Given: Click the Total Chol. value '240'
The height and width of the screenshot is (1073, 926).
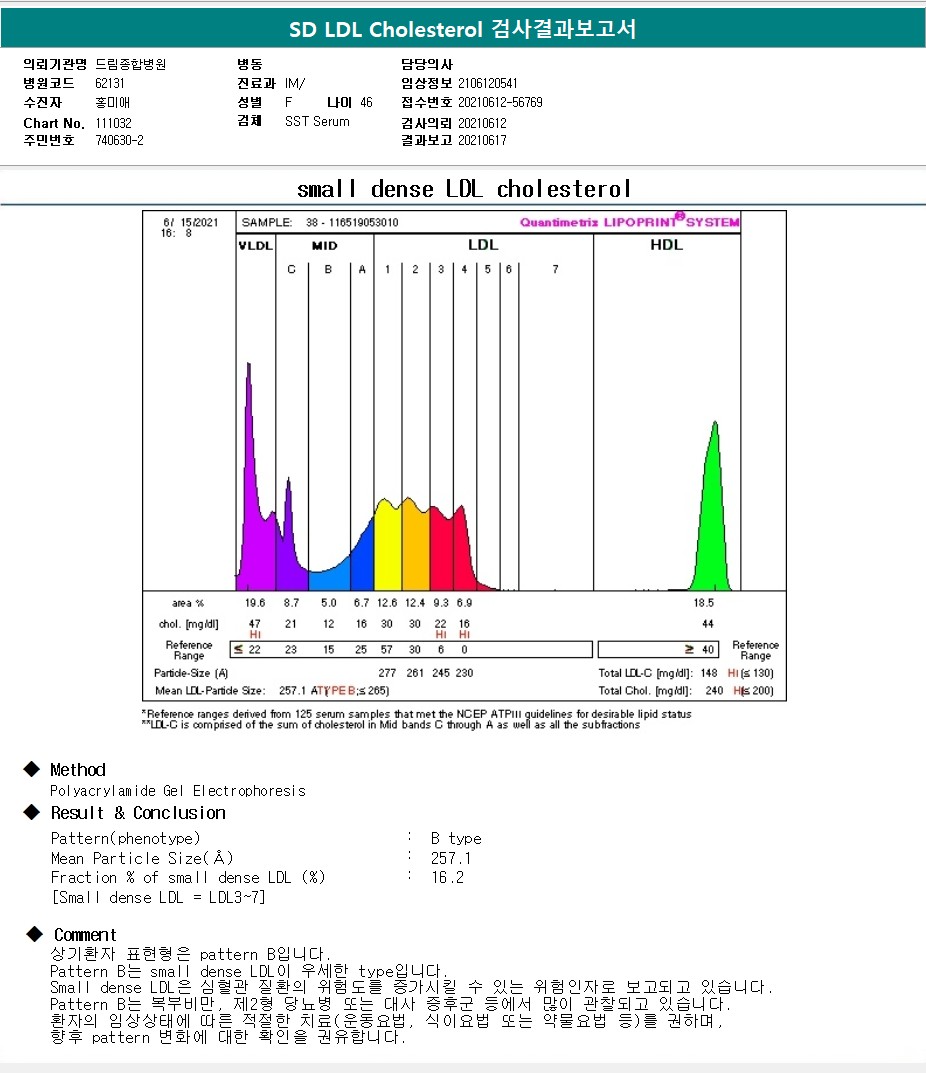Looking at the screenshot, I should tap(715, 690).
